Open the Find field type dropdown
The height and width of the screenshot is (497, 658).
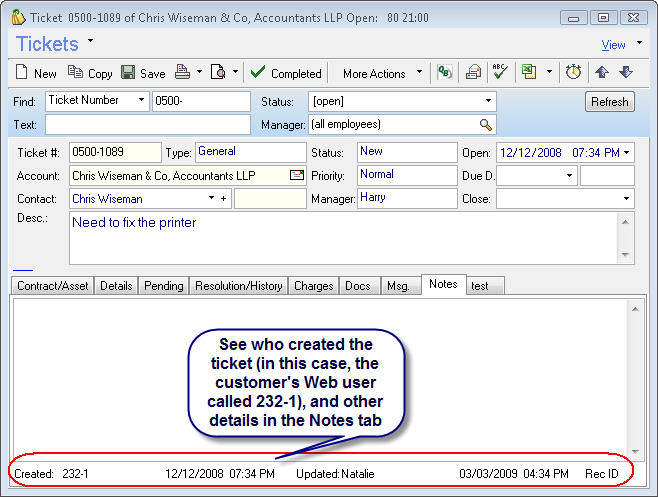pos(139,101)
